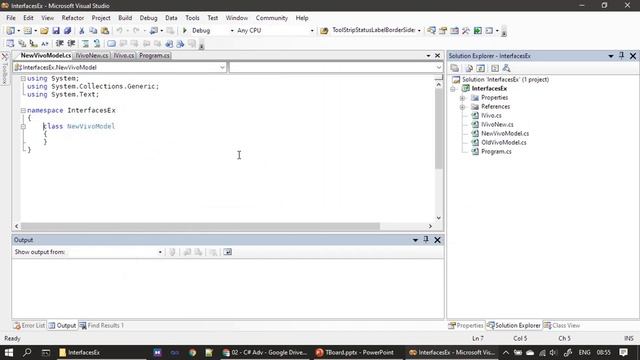640x360 pixels.
Task: Toggle word wrap in Output panel
Action: click(x=227, y=252)
